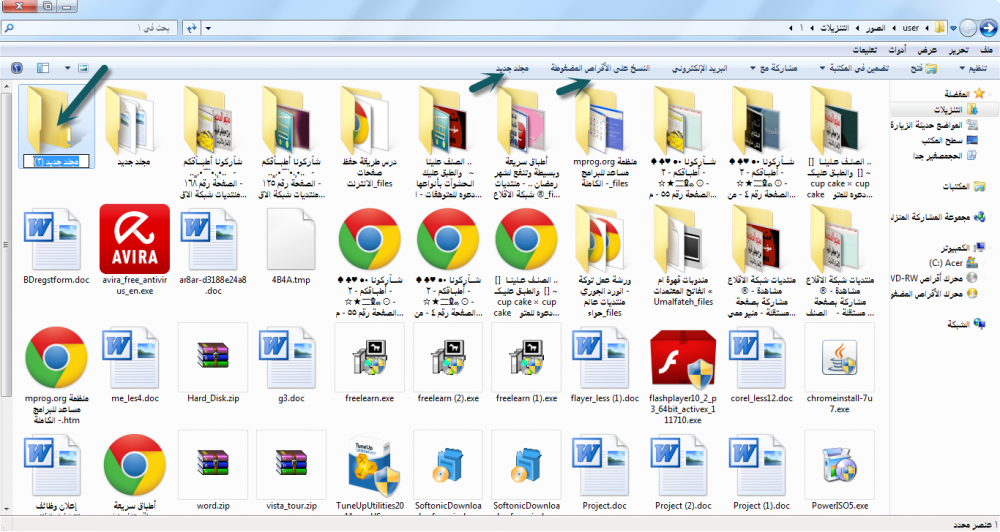Click the مجلد جديد (New folder) toolbar button
1000x532 pixels.
[x=514, y=68]
